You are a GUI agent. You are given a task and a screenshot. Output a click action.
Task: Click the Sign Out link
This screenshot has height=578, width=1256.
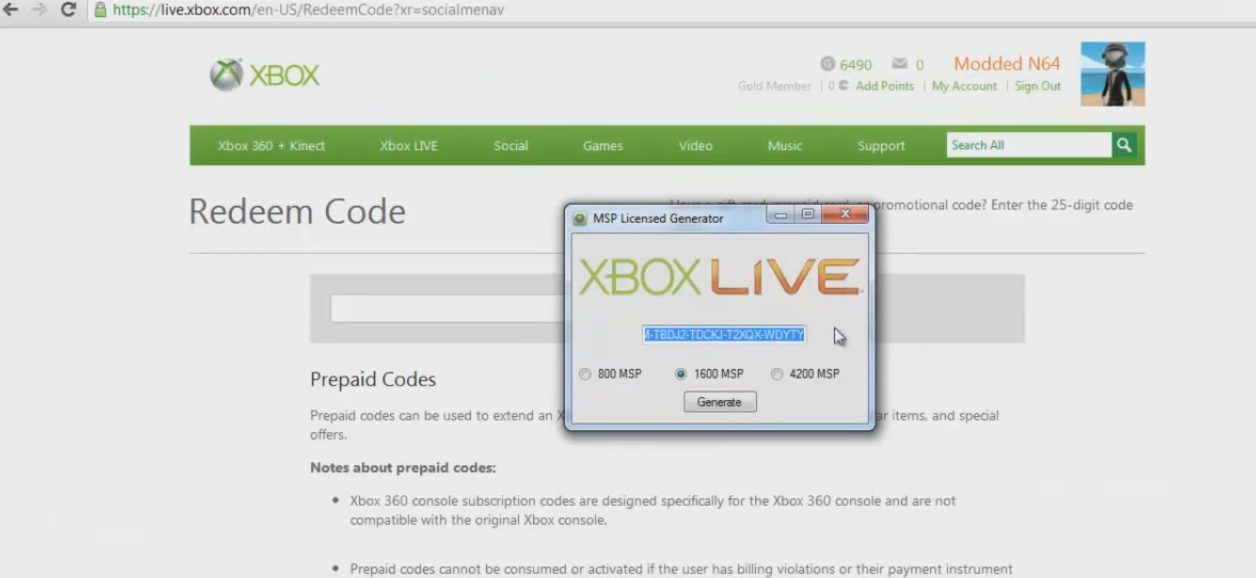click(x=1038, y=86)
